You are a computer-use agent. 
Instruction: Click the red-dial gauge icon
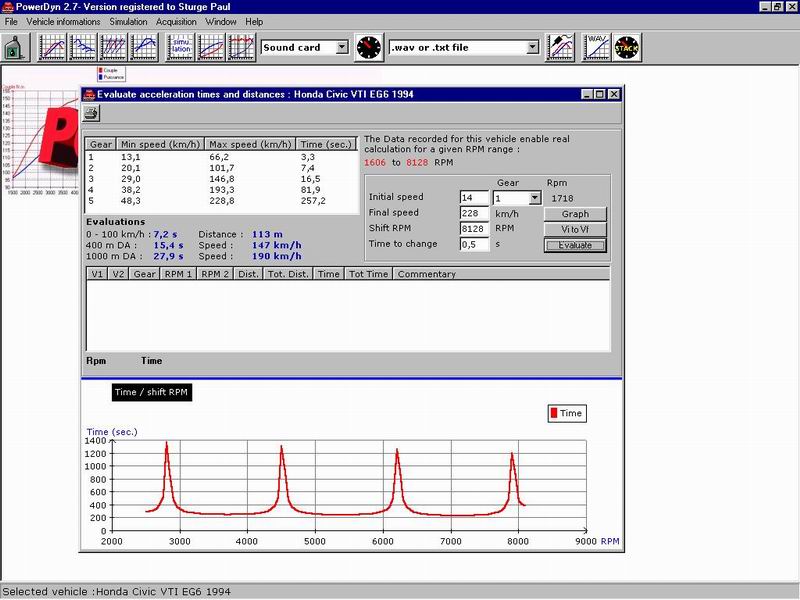point(369,47)
